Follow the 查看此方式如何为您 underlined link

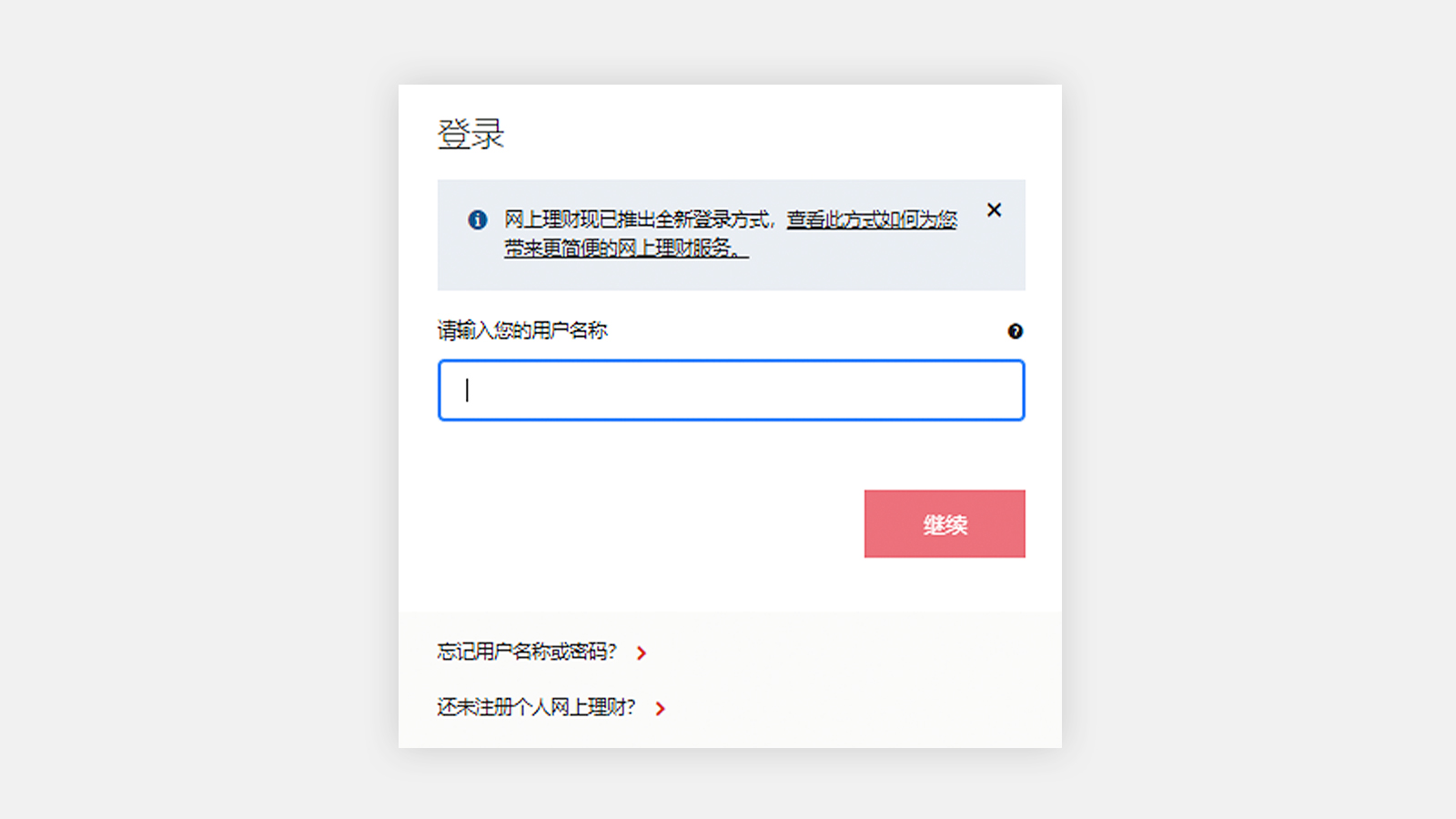click(x=872, y=219)
